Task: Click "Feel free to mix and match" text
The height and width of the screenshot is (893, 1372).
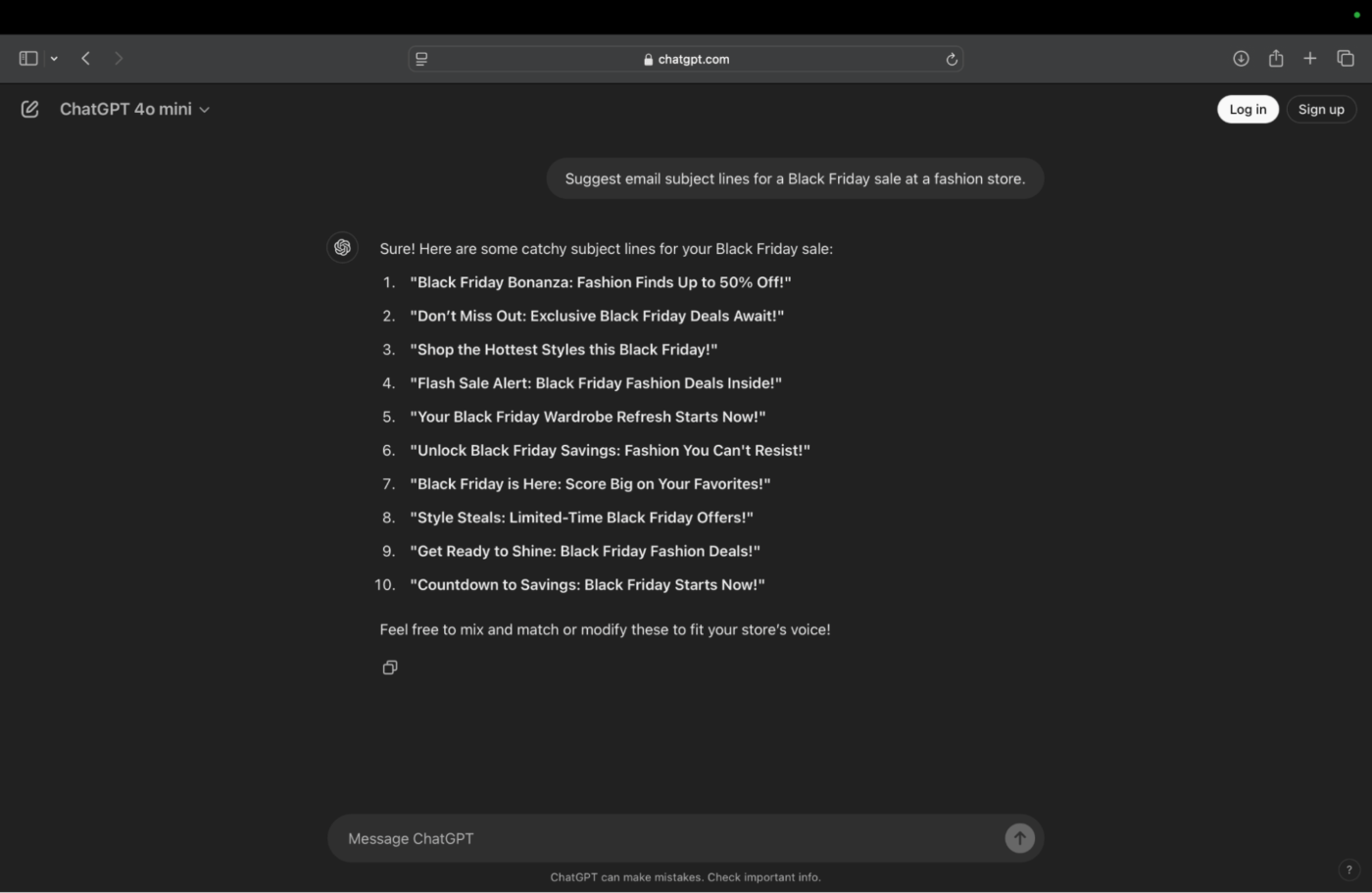Action: coord(605,629)
